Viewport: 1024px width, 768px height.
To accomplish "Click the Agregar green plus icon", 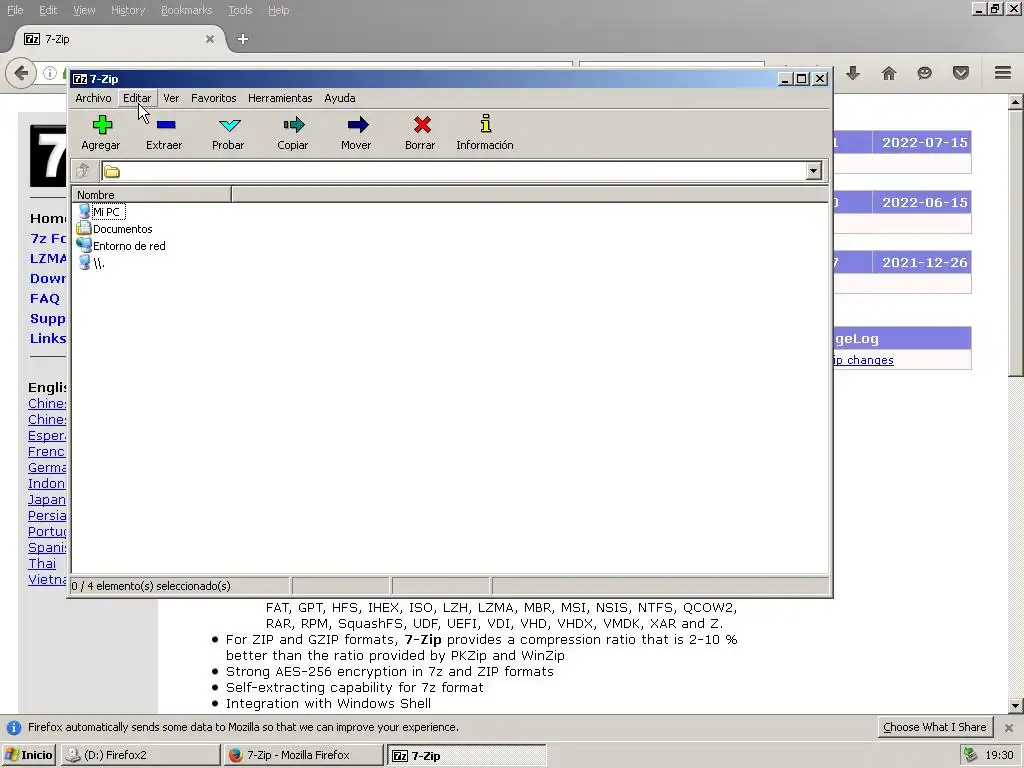I will (x=102, y=125).
